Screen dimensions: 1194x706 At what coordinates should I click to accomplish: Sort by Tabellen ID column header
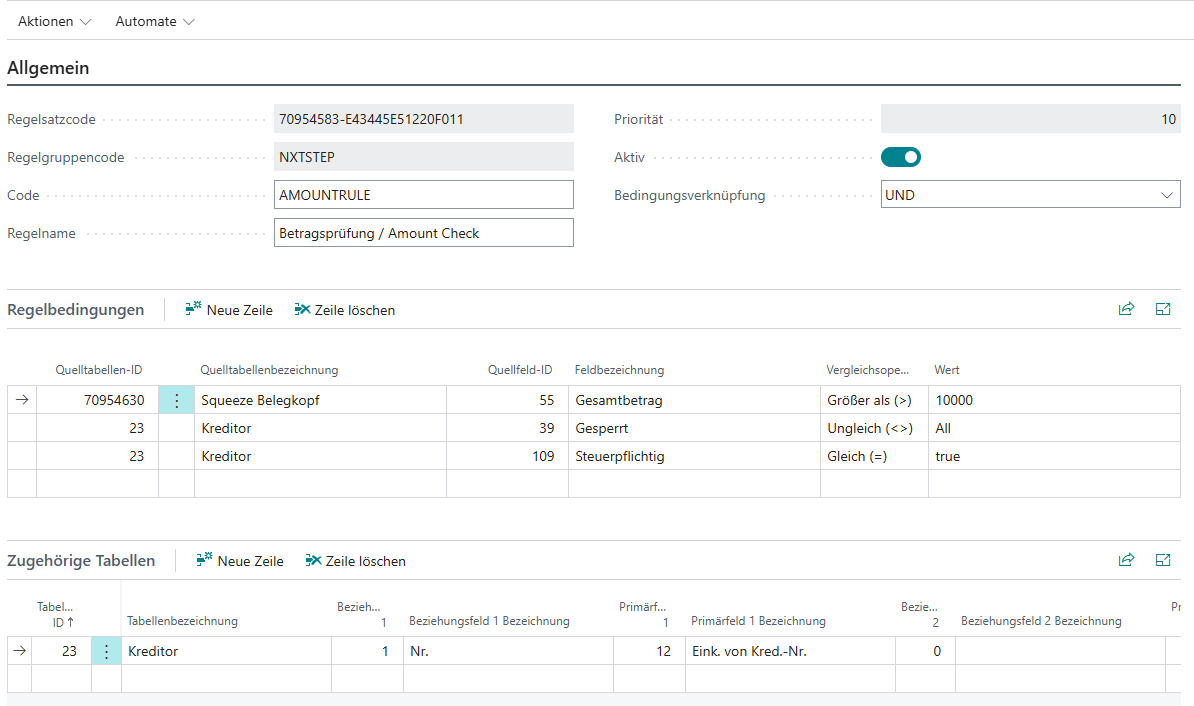point(58,614)
